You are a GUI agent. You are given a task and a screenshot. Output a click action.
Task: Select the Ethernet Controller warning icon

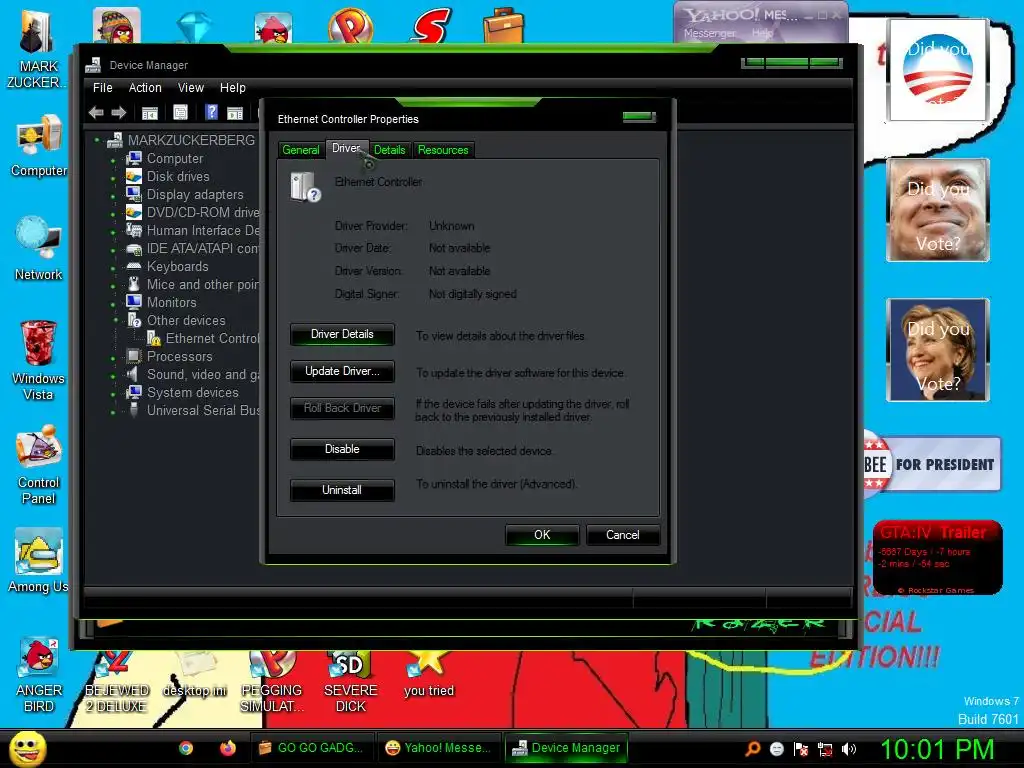[153, 338]
